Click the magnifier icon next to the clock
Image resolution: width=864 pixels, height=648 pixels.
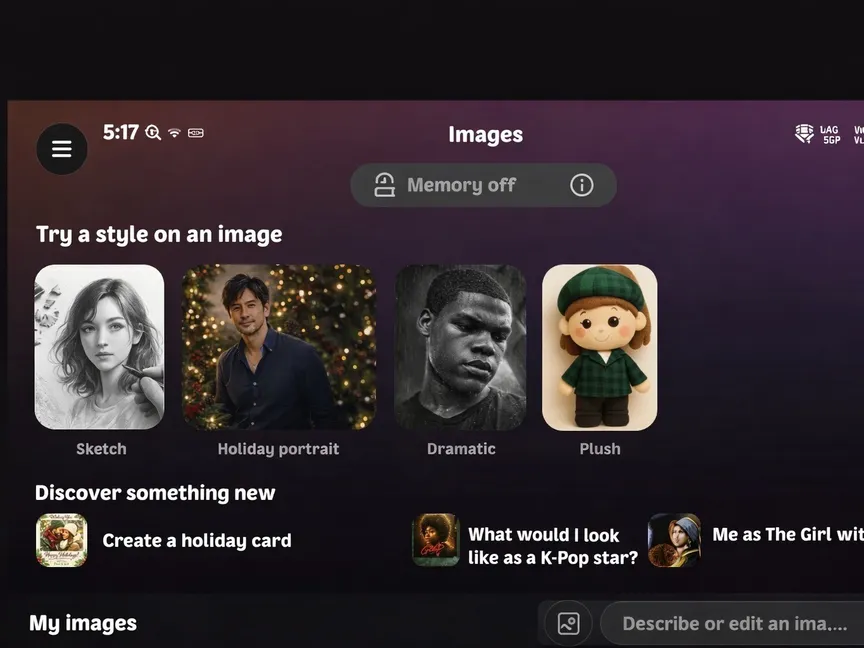point(153,133)
